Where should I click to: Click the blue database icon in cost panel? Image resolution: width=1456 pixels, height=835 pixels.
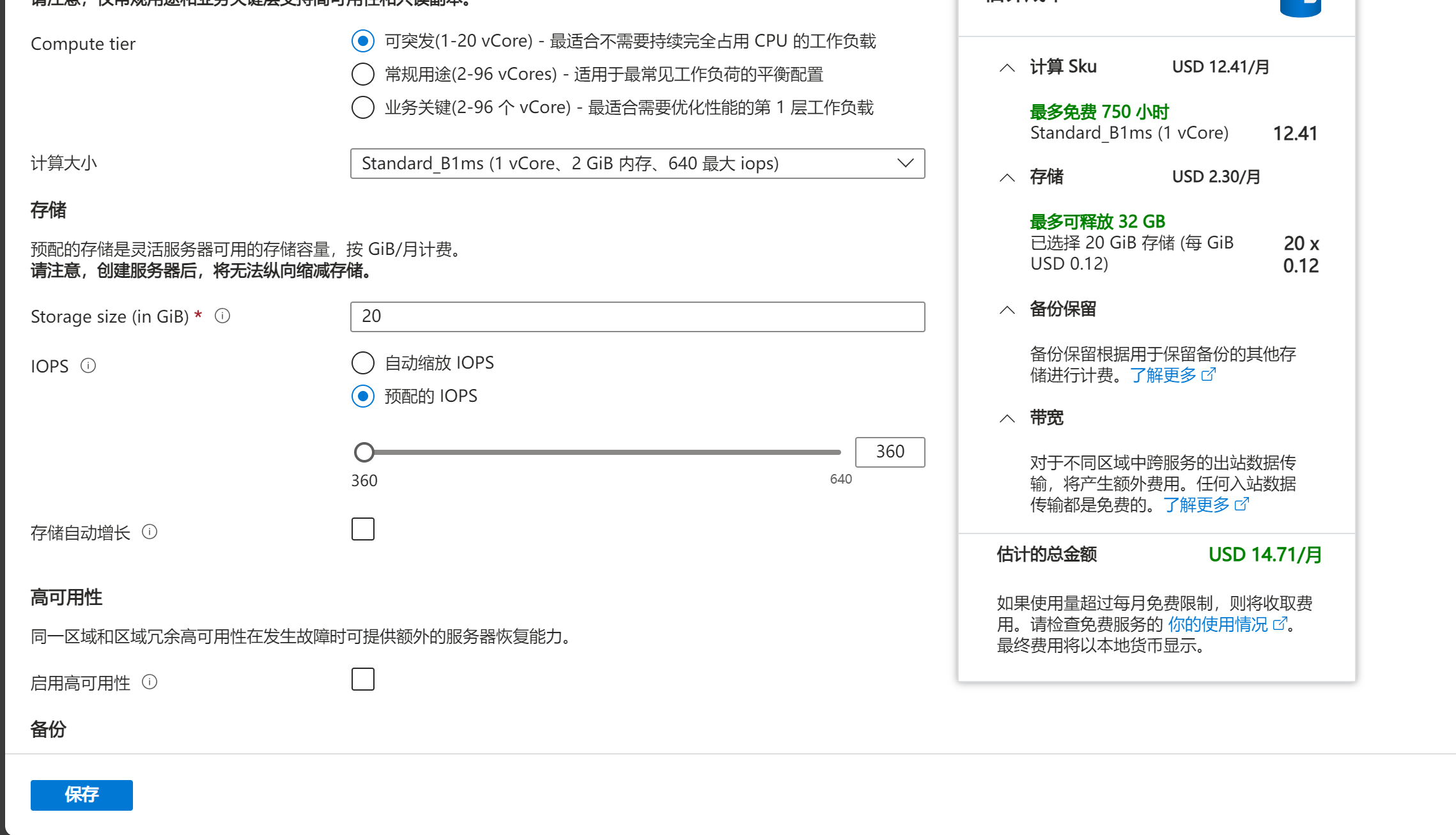click(x=1300, y=8)
